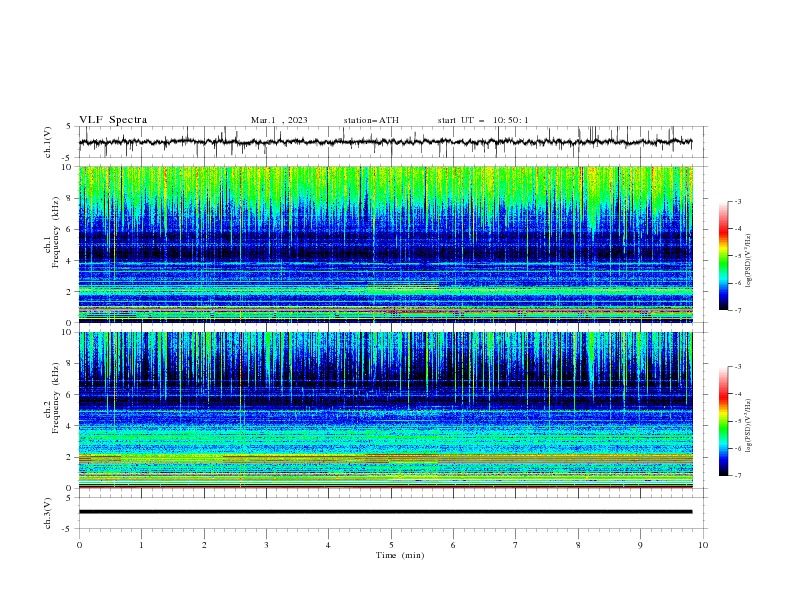Click time axis tick label "7"
Image resolution: width=792 pixels, height=612 pixels.
coord(516,545)
